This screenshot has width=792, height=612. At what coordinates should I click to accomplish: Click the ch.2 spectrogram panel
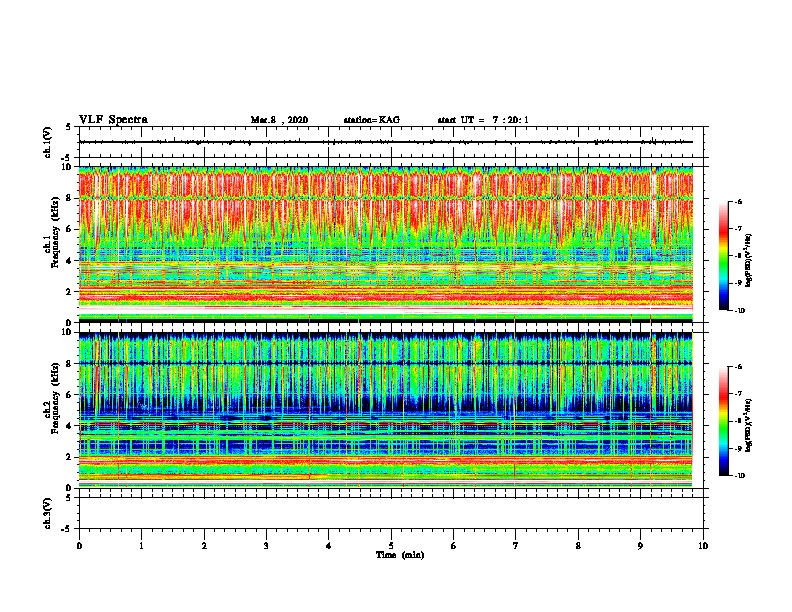386,410
